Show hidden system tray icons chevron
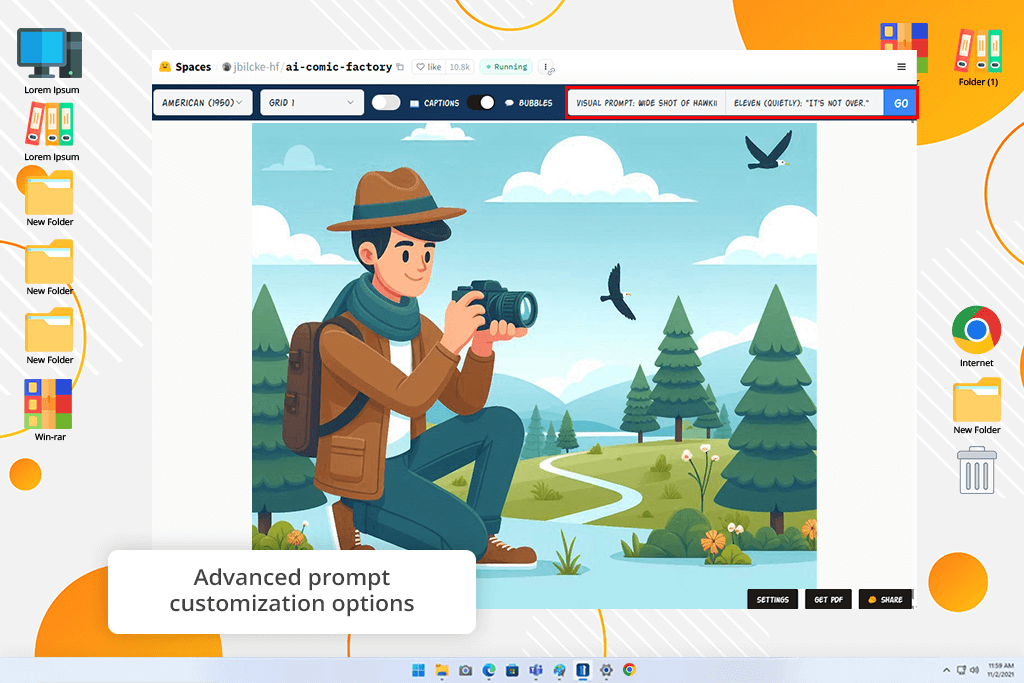 click(x=946, y=670)
